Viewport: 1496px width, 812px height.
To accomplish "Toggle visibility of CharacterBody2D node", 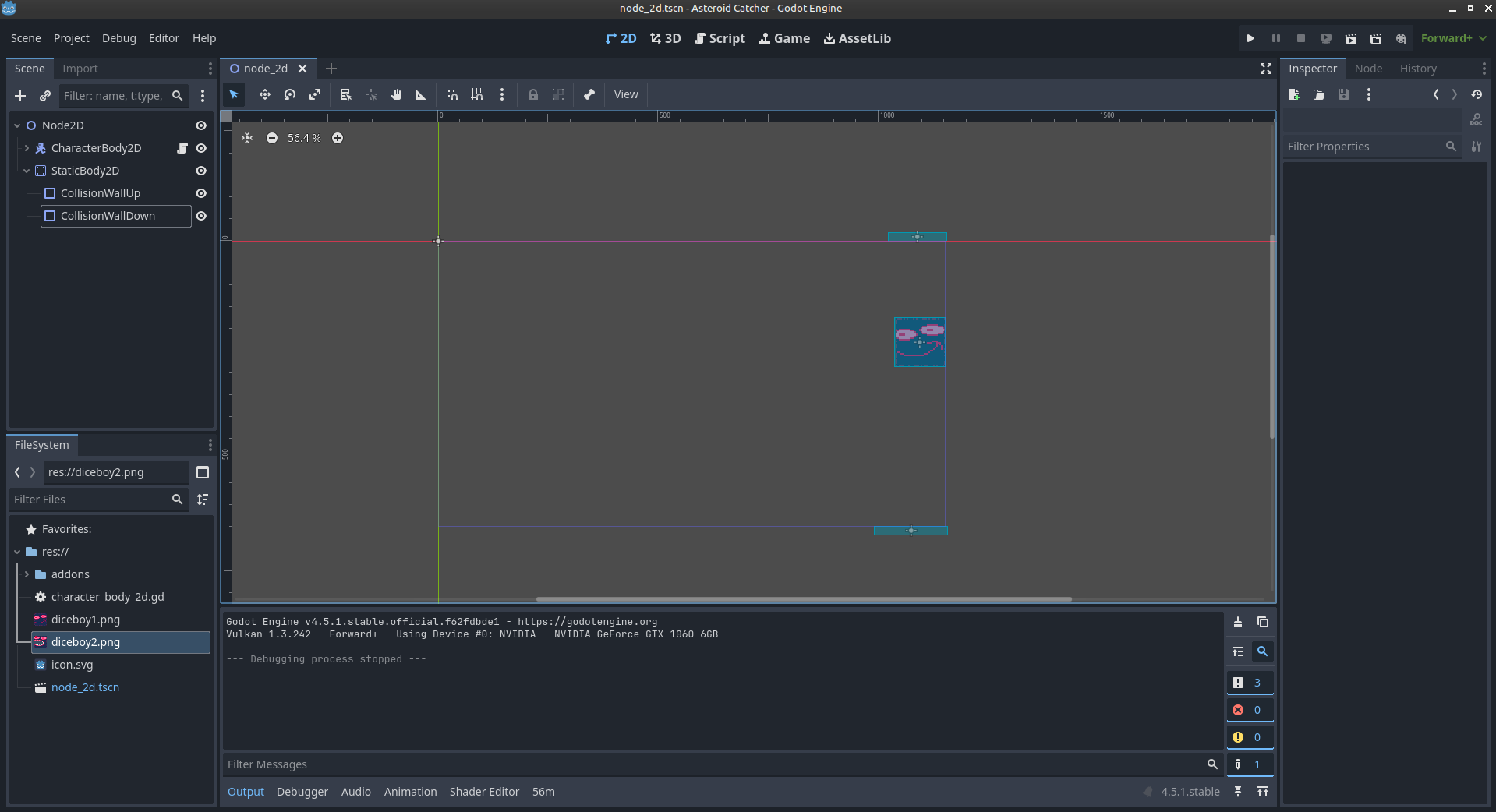I will coord(201,148).
